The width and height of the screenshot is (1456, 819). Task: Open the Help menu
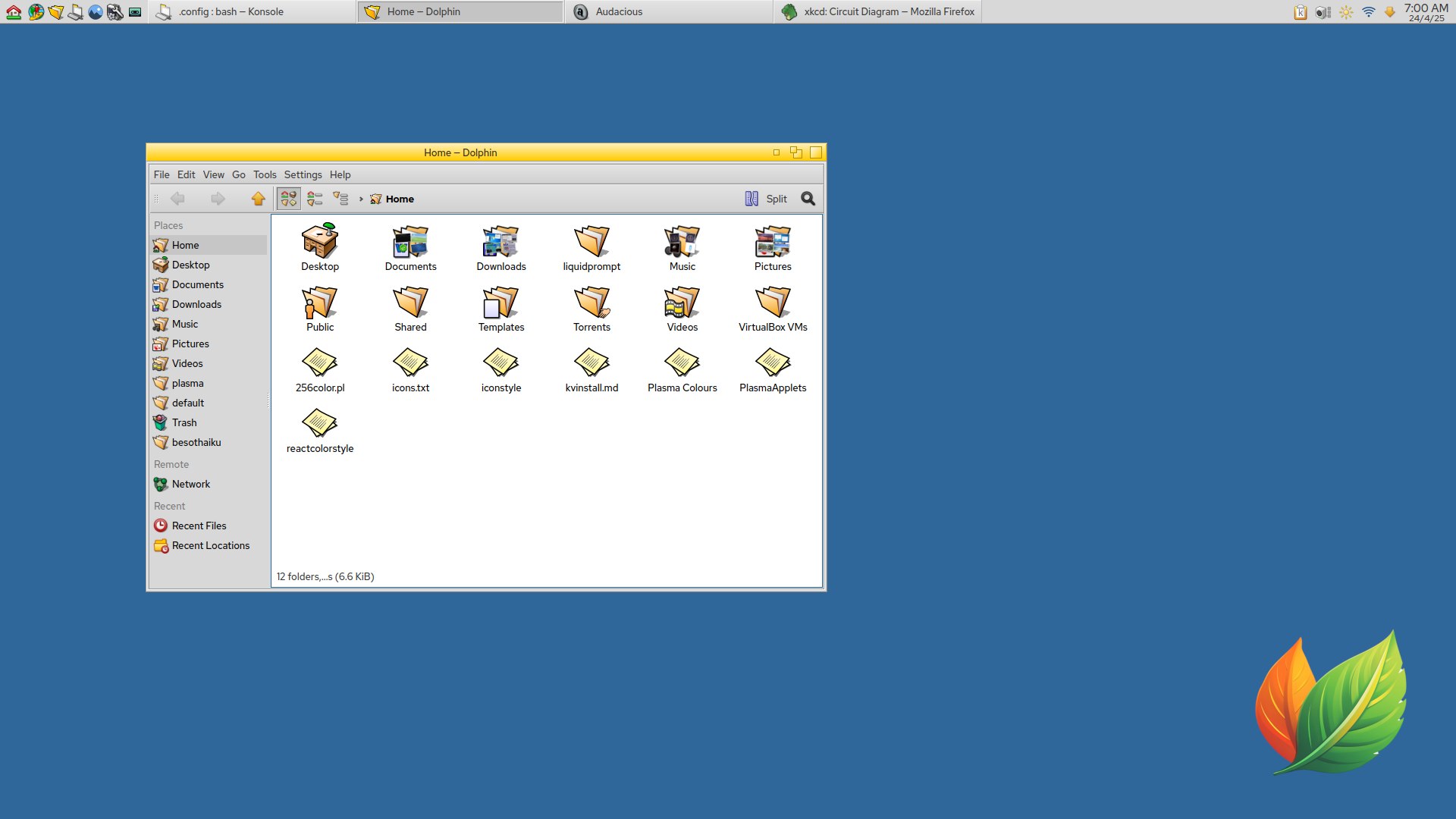(340, 174)
